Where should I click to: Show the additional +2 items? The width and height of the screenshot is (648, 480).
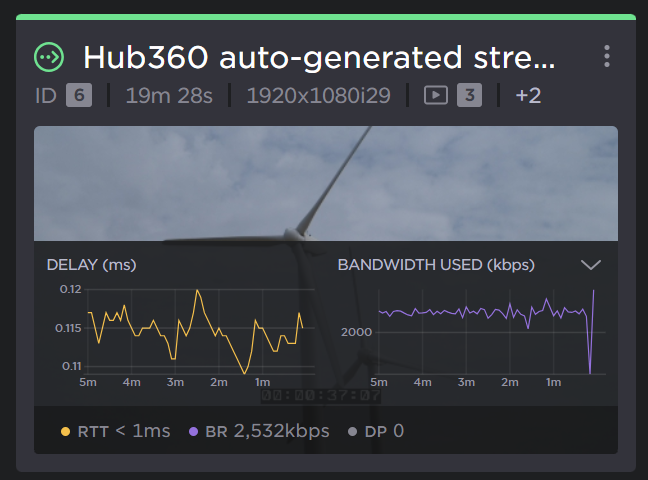click(x=528, y=96)
